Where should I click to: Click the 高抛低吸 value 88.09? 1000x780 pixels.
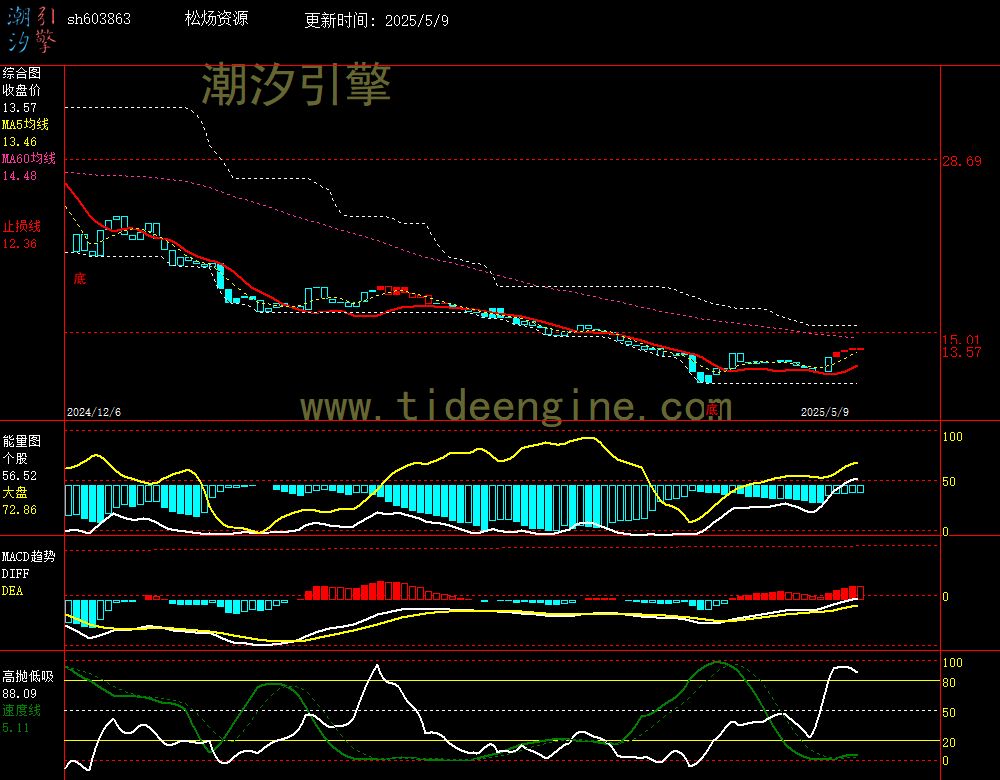tap(20, 693)
